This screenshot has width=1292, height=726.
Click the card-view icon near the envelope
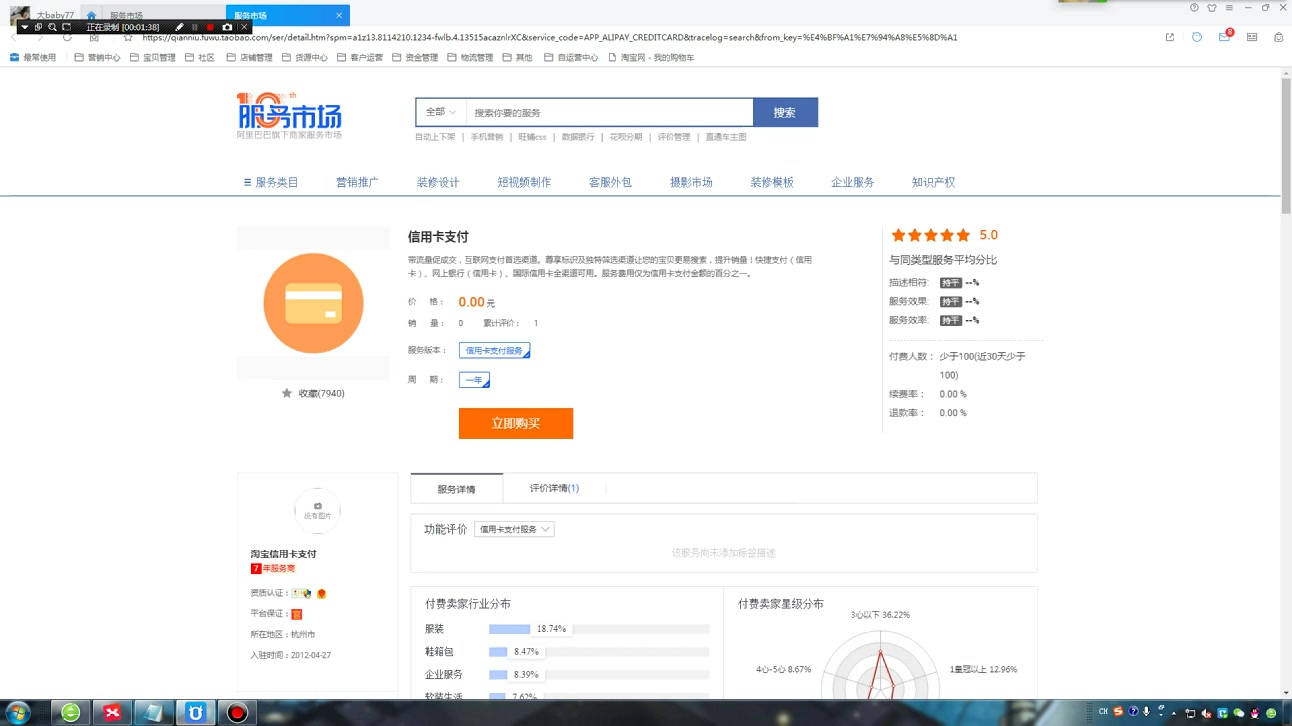[x=1252, y=37]
